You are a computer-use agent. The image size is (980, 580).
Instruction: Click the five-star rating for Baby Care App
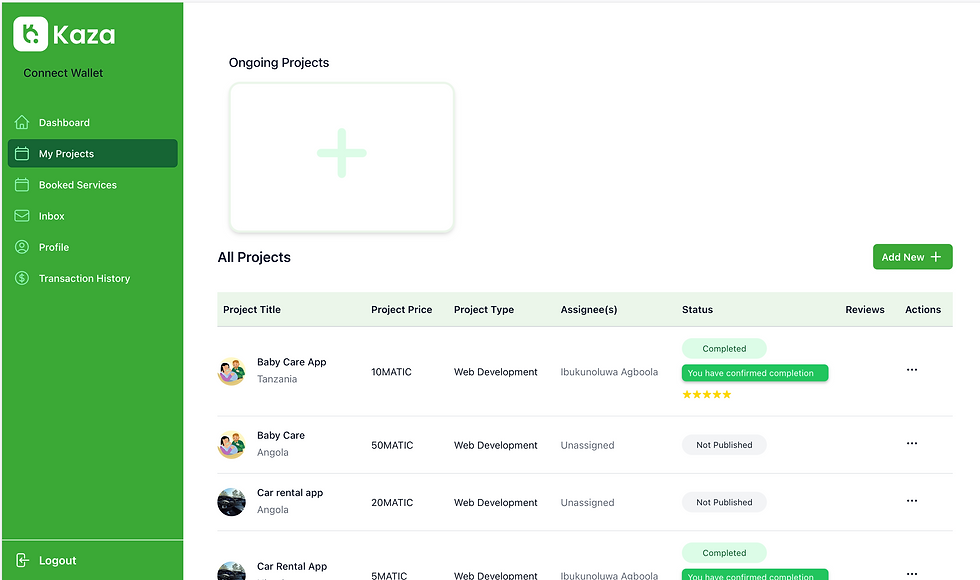(707, 394)
